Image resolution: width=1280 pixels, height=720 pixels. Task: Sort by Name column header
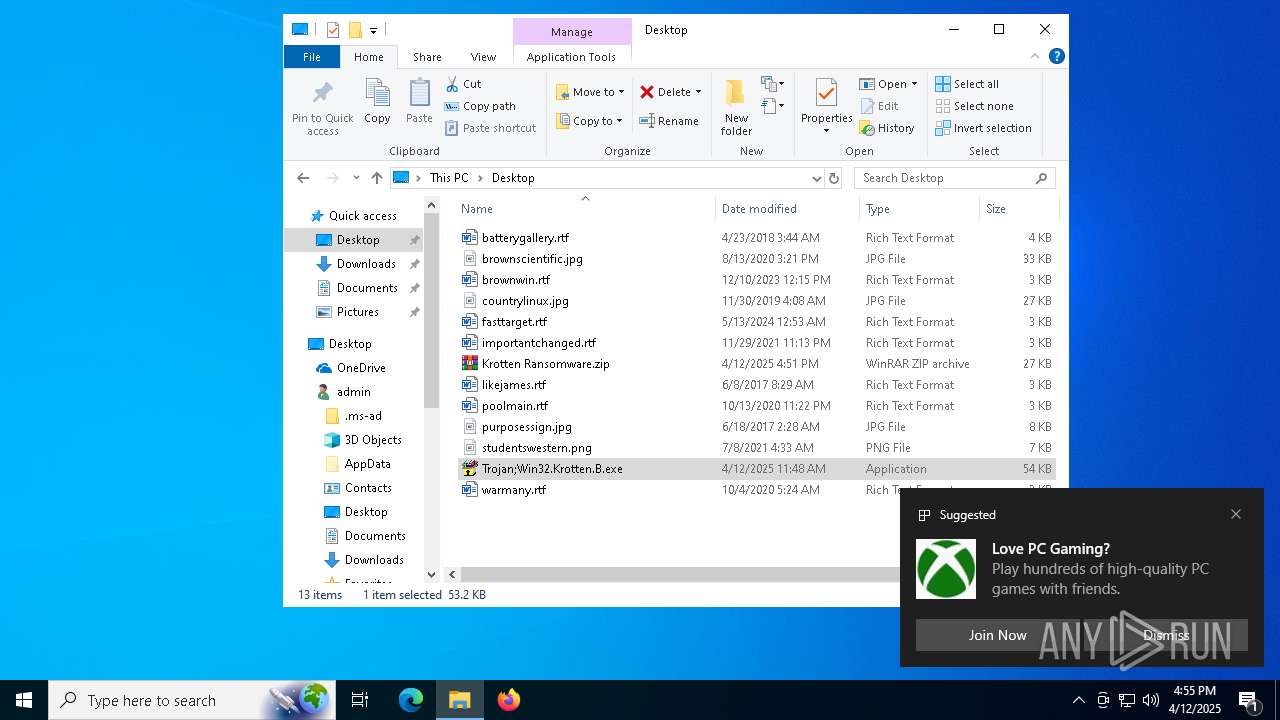point(585,209)
